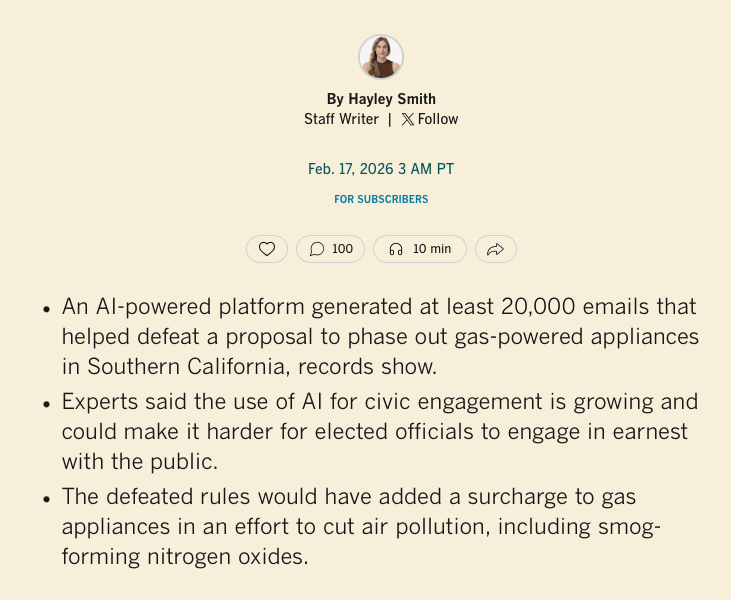
Task: Click the share arrow icon
Action: 495,249
